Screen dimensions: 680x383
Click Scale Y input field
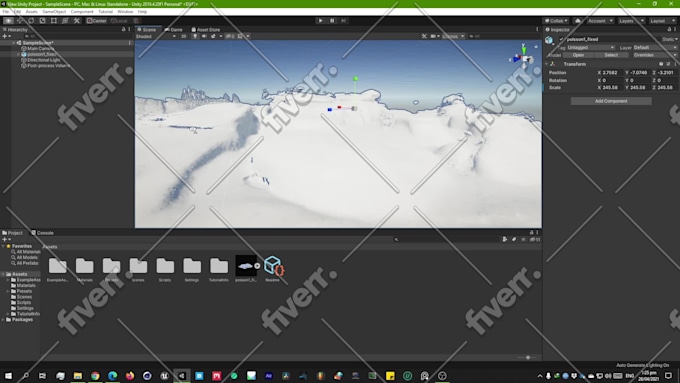tap(640, 87)
